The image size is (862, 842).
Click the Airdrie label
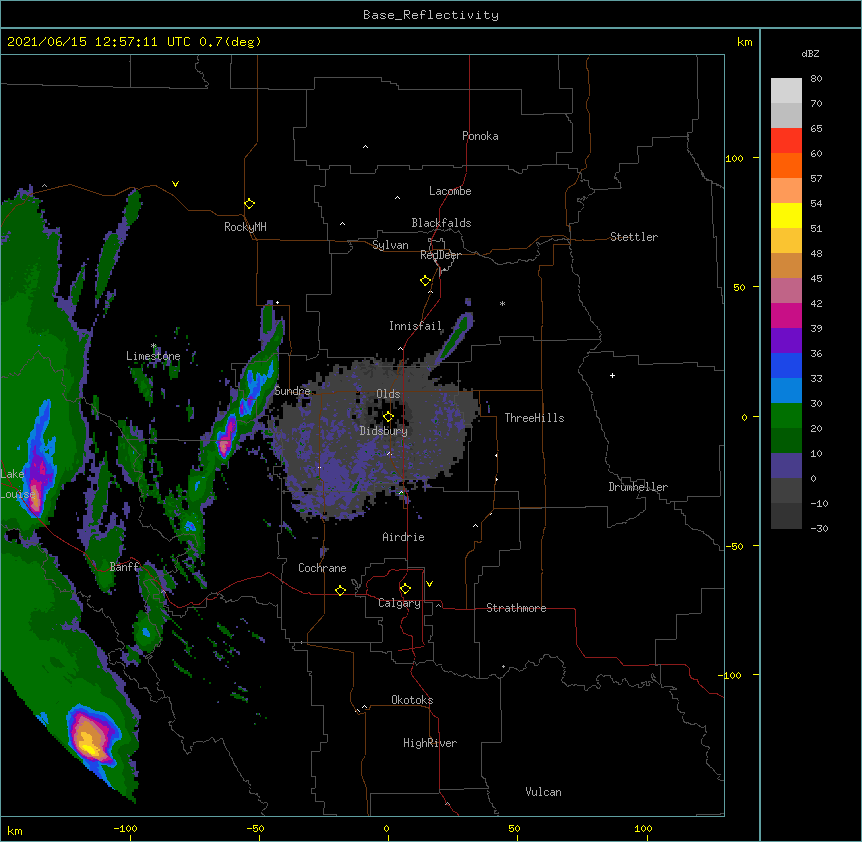[x=404, y=537]
